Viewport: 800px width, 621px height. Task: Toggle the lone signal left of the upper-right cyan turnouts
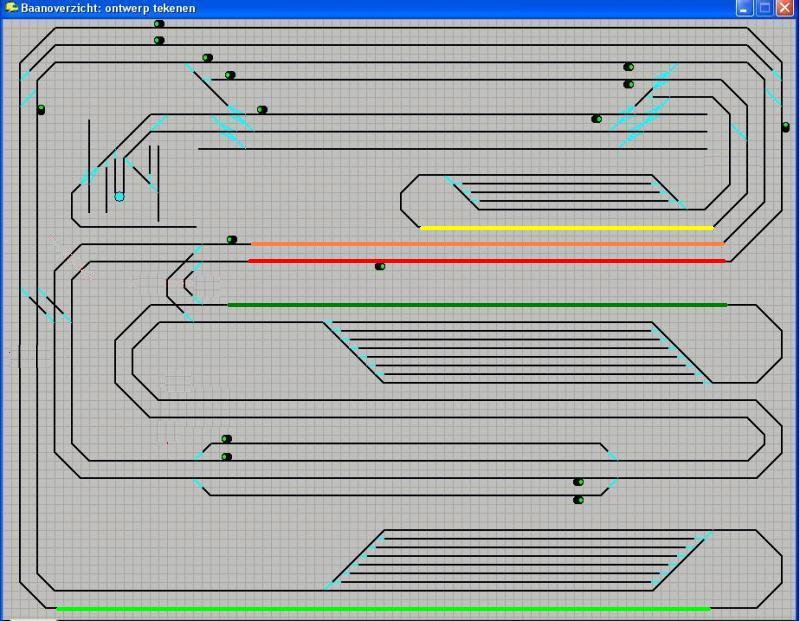pyautogui.click(x=596, y=119)
